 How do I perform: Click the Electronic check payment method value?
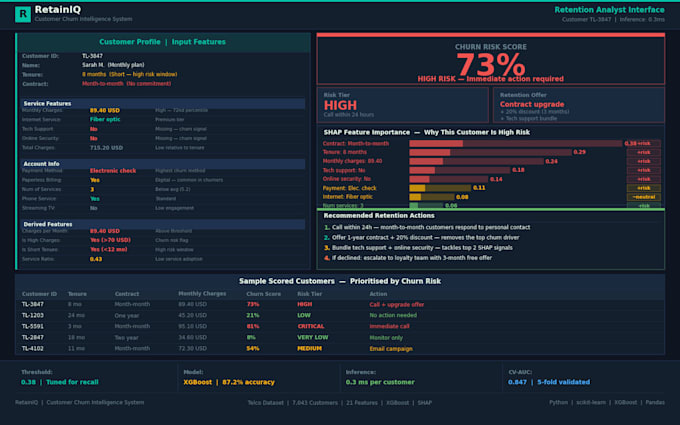pos(113,171)
